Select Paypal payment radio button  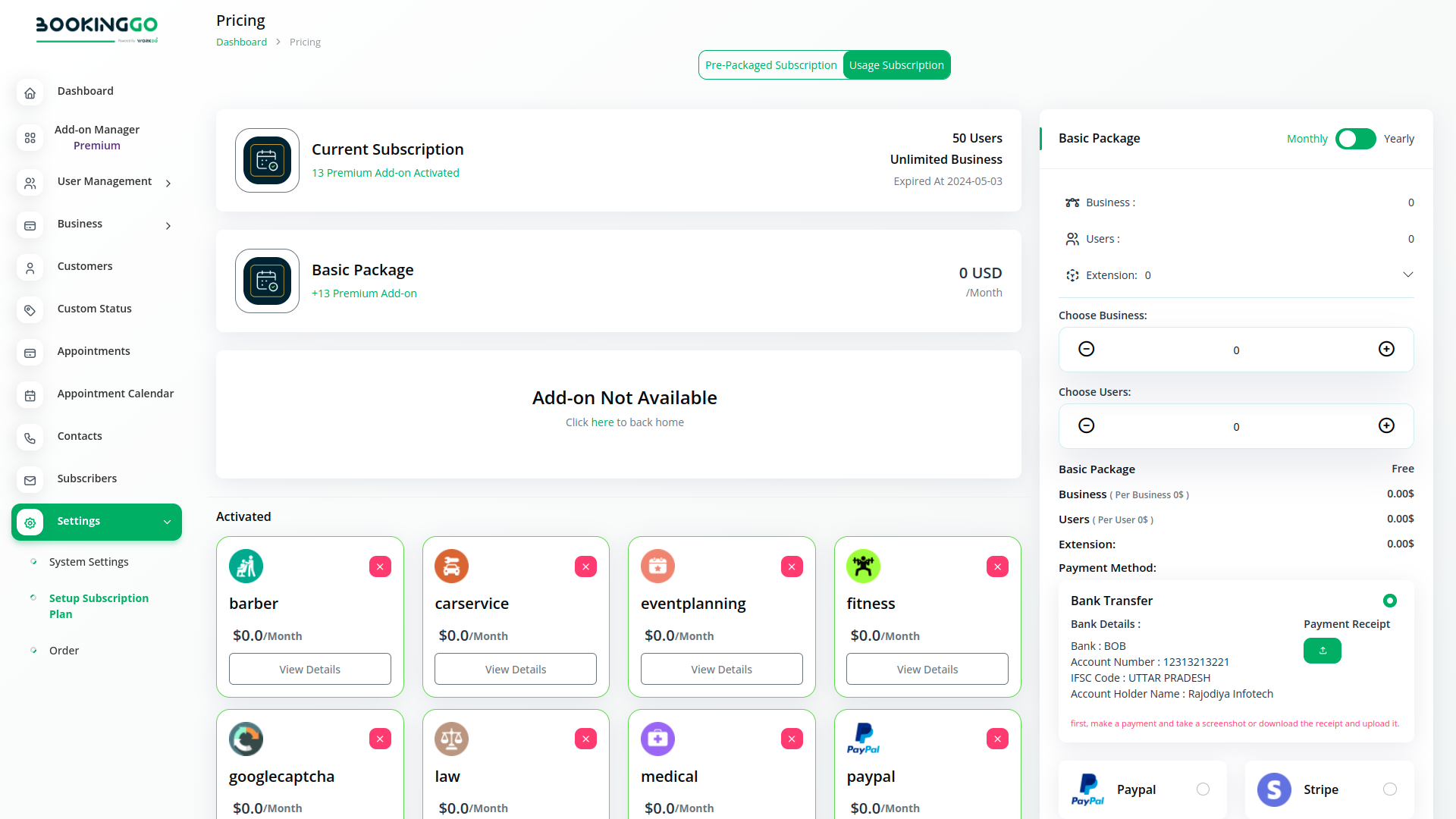1203,789
